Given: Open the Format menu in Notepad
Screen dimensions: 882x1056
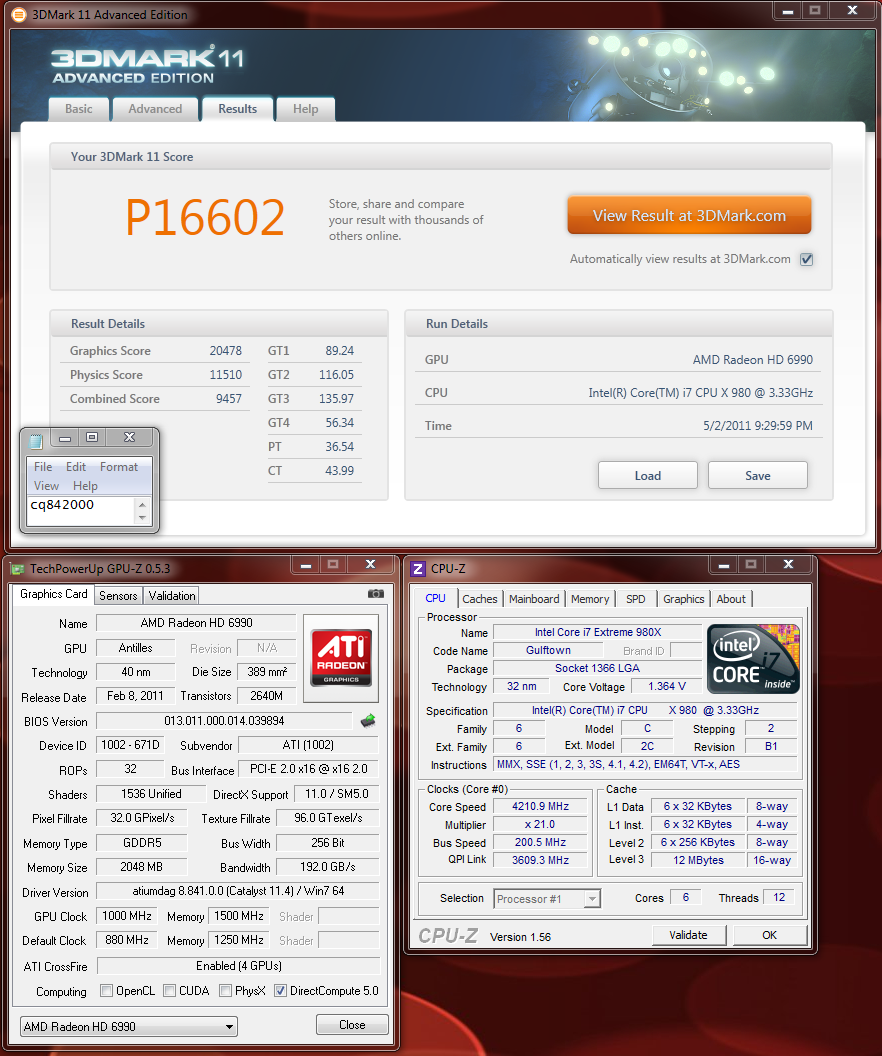Looking at the screenshot, I should click(119, 467).
